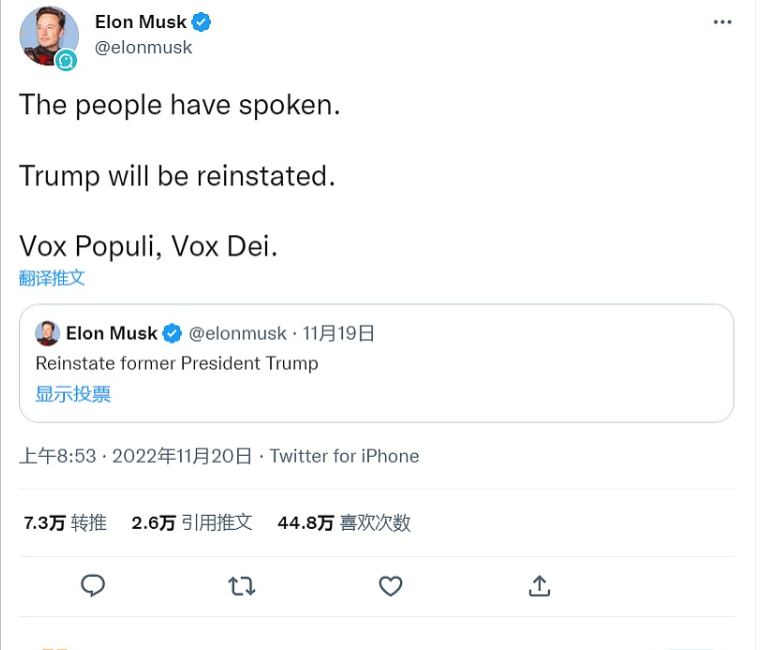Click 显示投票 to show the poll
This screenshot has height=650, width=763.
[x=73, y=394]
